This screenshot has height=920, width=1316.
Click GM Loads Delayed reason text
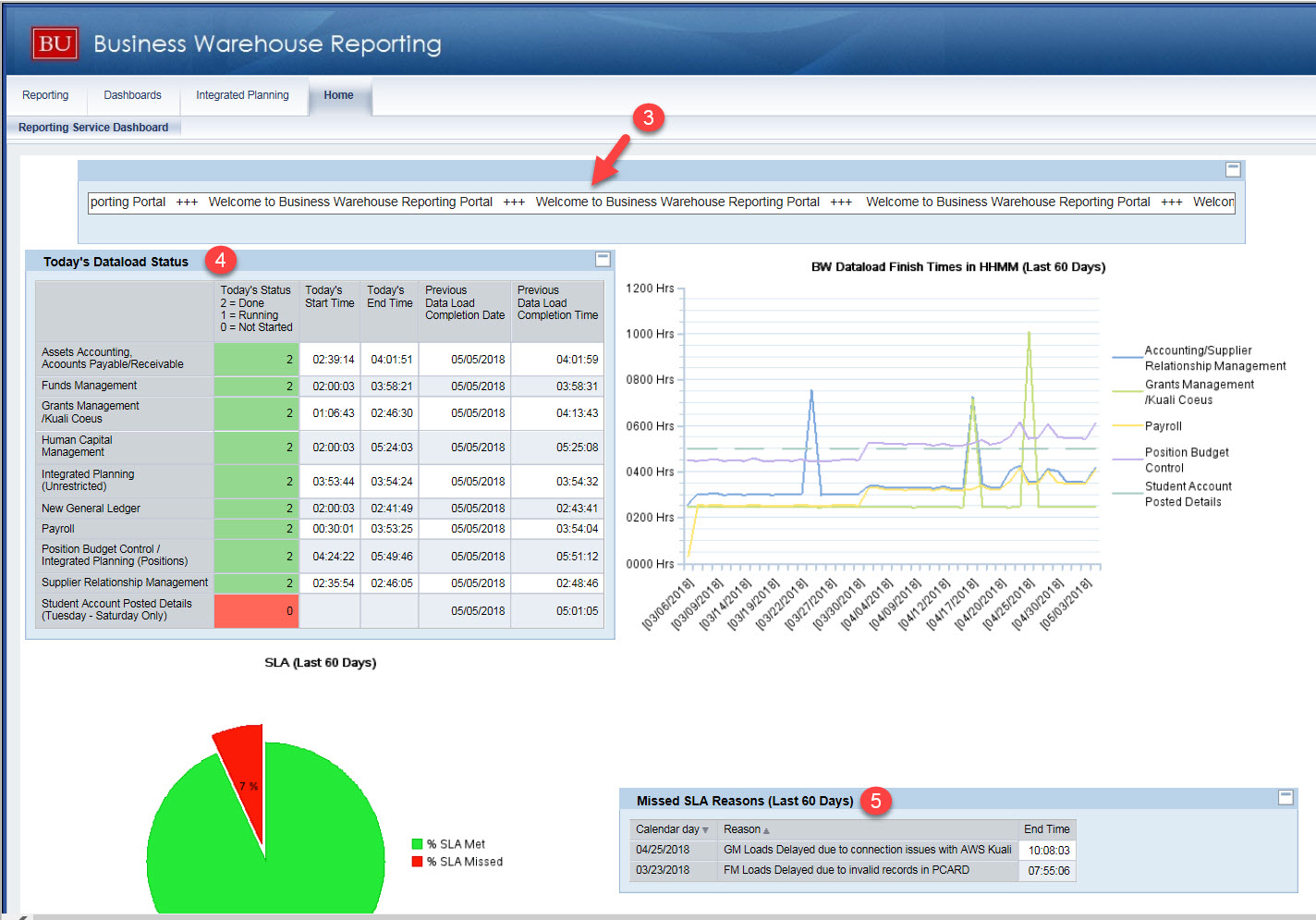(x=867, y=850)
